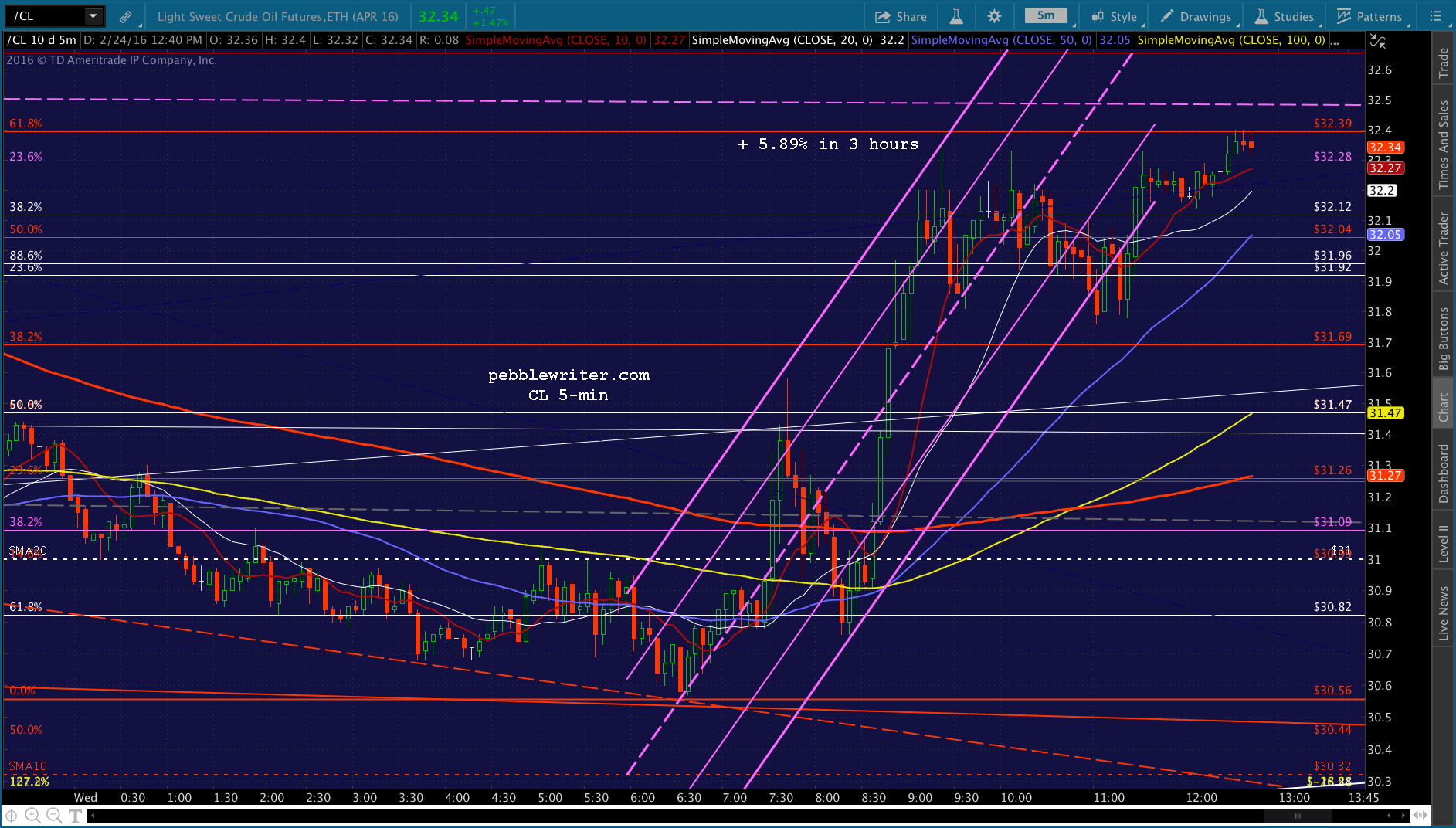Open the Patterns menu
The width and height of the screenshot is (1456, 828).
[1369, 16]
